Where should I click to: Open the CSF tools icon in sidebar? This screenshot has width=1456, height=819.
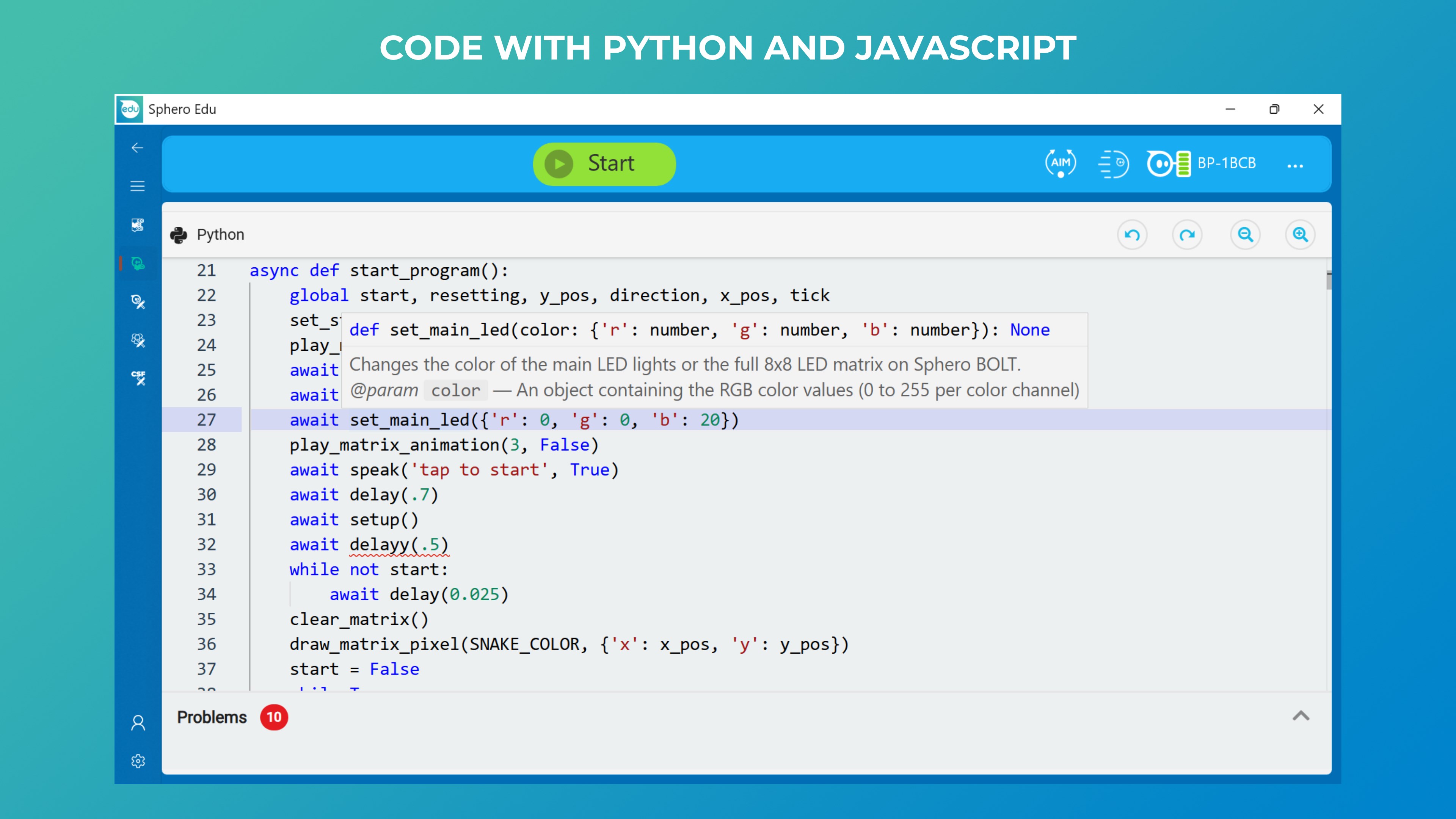(x=138, y=376)
